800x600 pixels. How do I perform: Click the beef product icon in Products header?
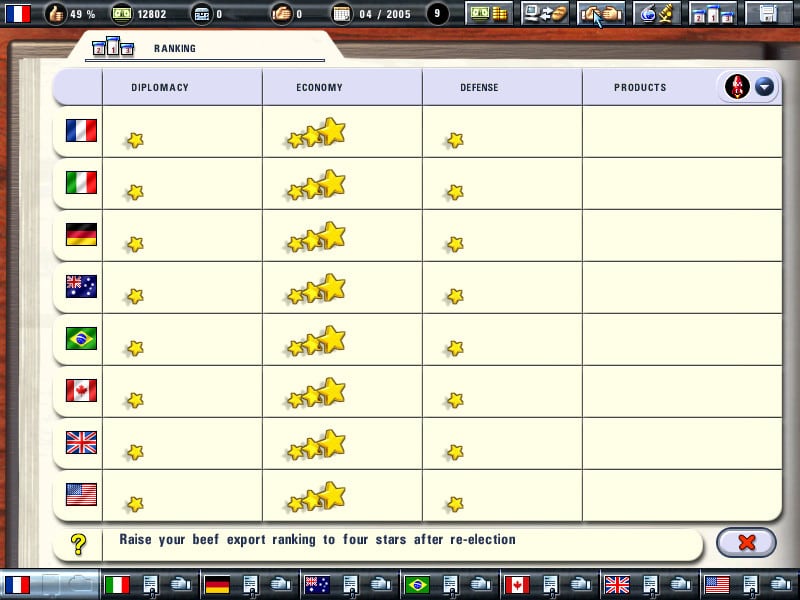tap(737, 86)
